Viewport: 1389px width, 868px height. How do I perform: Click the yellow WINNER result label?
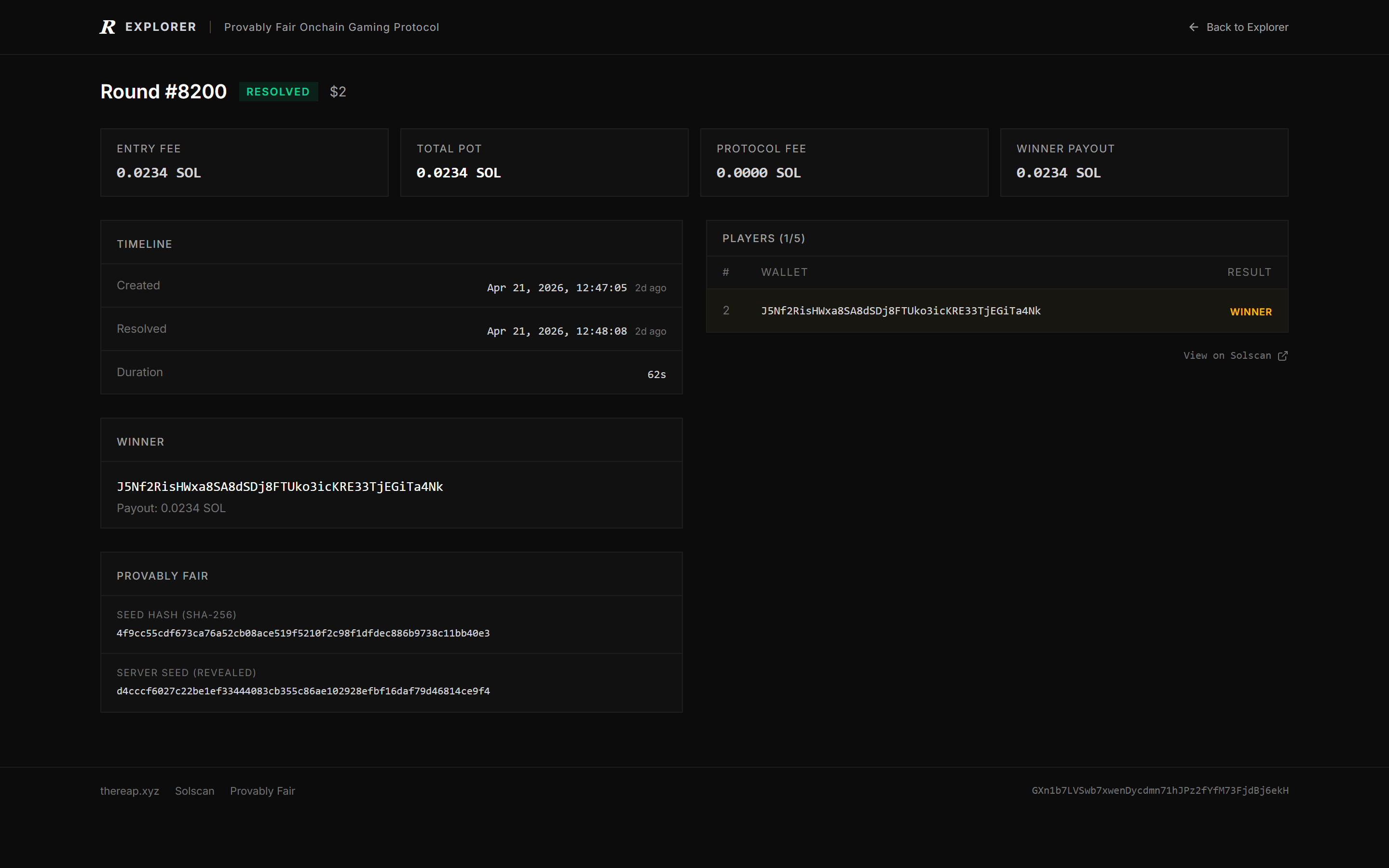click(x=1251, y=312)
